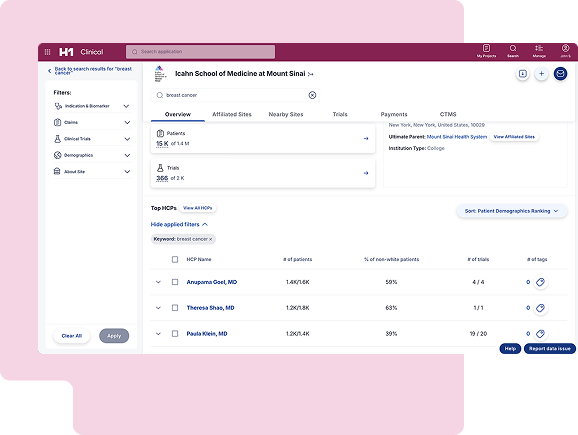Click the mail contact icon button
578x435 pixels.
click(x=560, y=74)
